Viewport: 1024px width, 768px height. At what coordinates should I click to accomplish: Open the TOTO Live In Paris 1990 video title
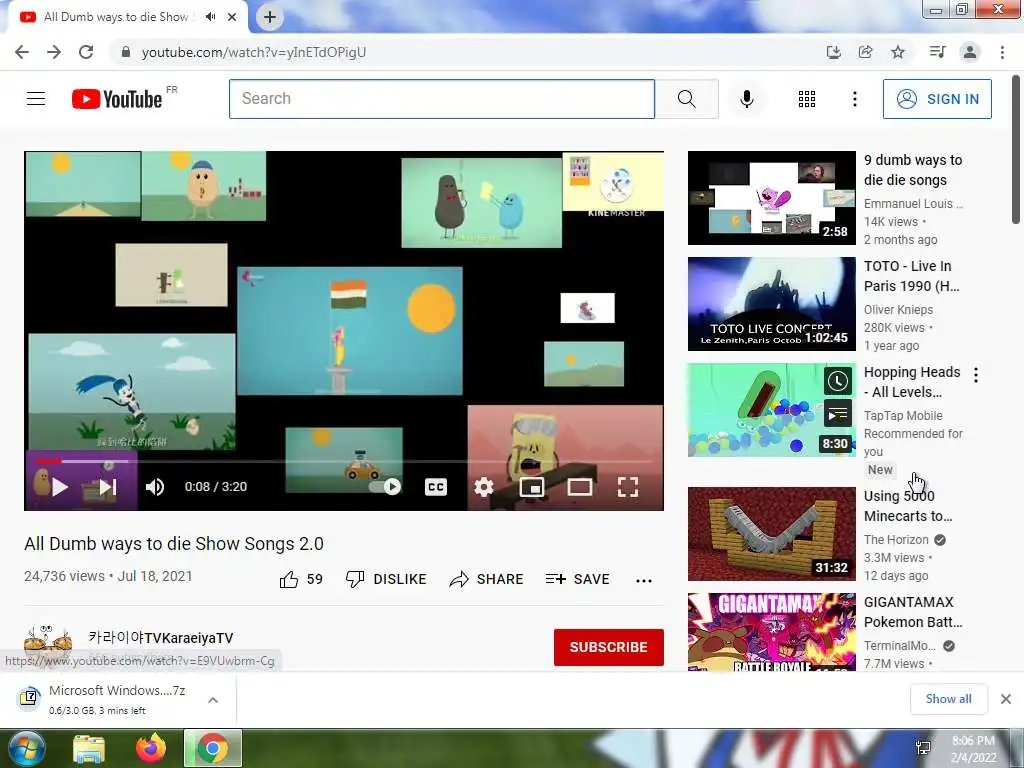coord(912,276)
